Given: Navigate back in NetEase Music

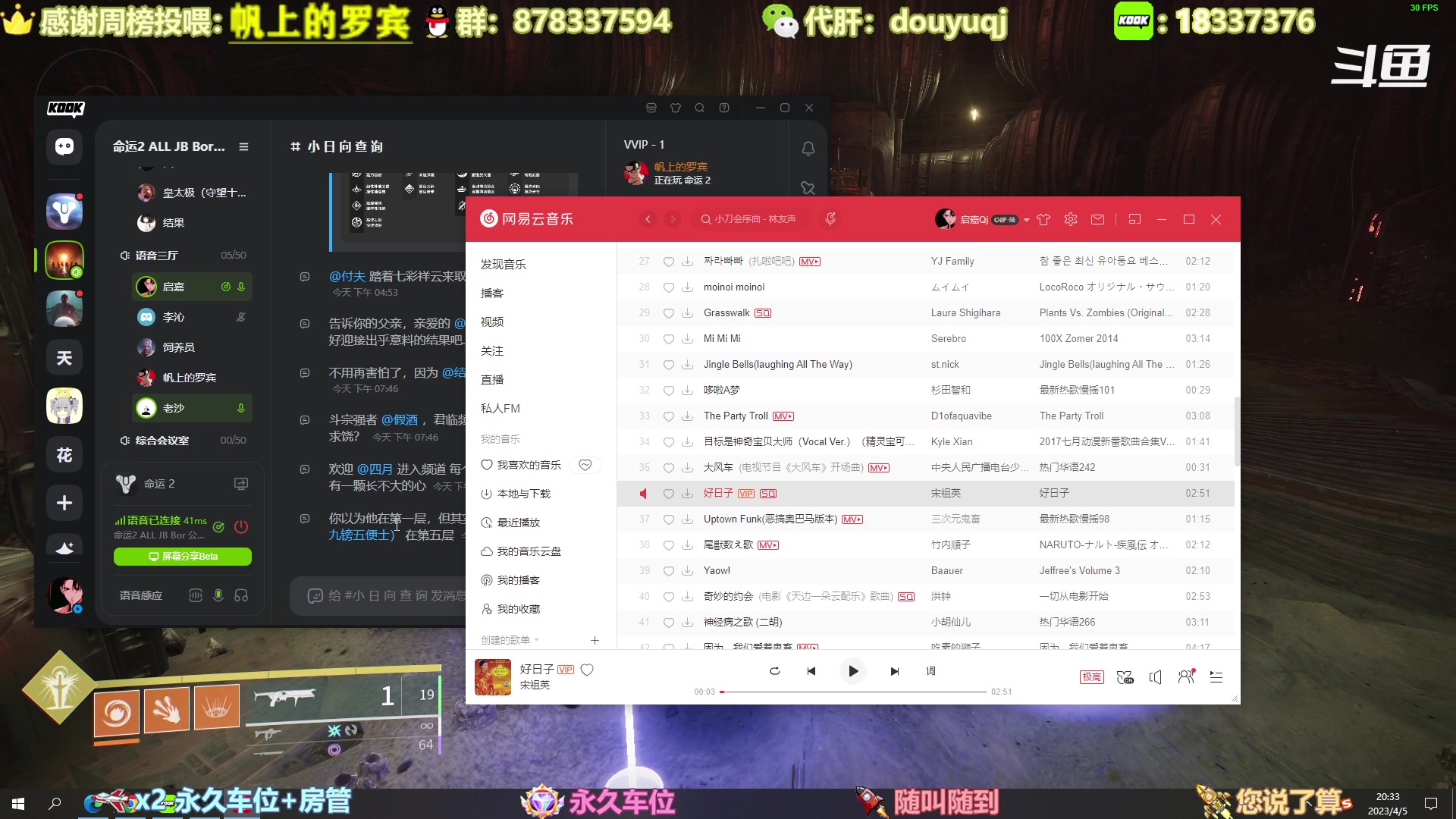Looking at the screenshot, I should point(648,219).
